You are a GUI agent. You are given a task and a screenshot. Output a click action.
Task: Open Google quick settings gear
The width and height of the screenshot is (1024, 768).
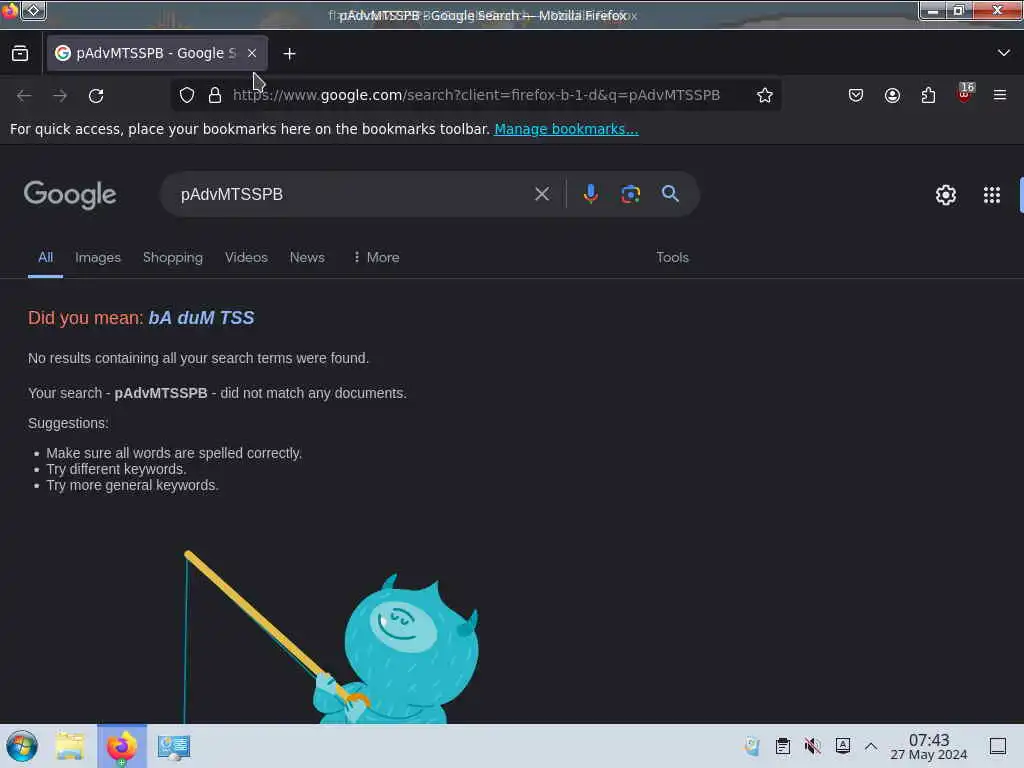click(x=946, y=195)
